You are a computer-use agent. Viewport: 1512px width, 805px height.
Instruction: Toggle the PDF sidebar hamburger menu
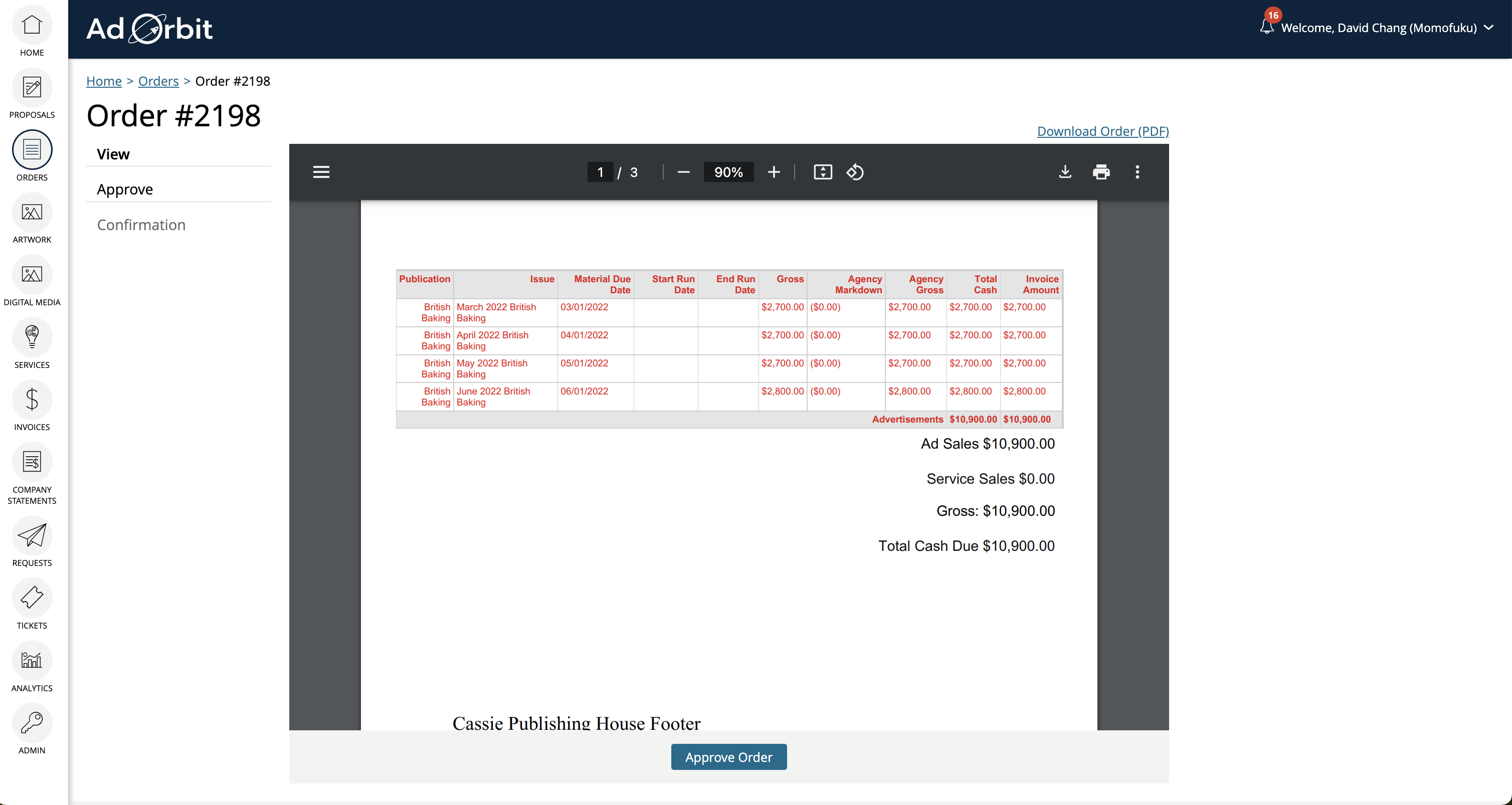[321, 172]
